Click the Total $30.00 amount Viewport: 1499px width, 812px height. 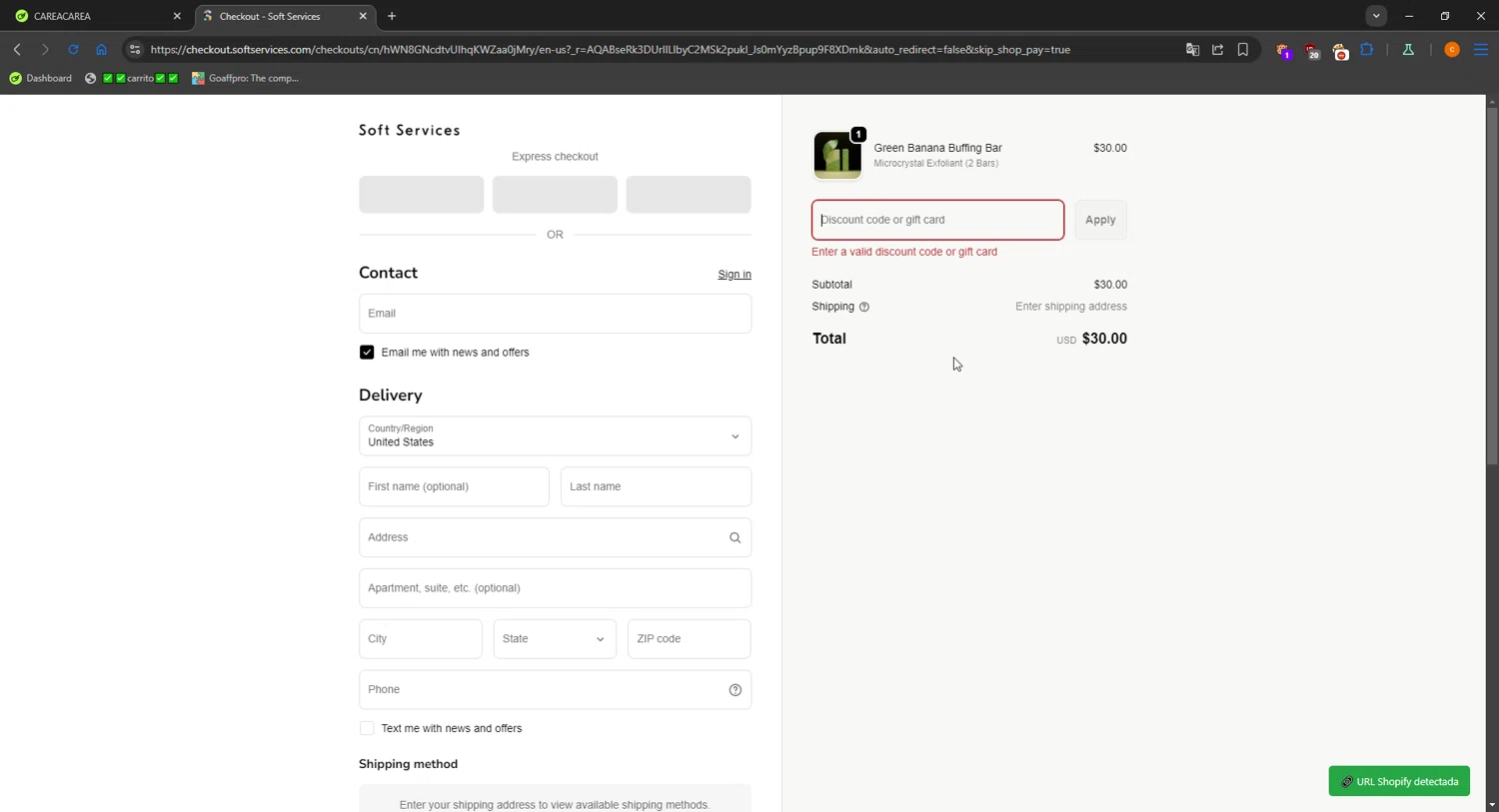1104,339
